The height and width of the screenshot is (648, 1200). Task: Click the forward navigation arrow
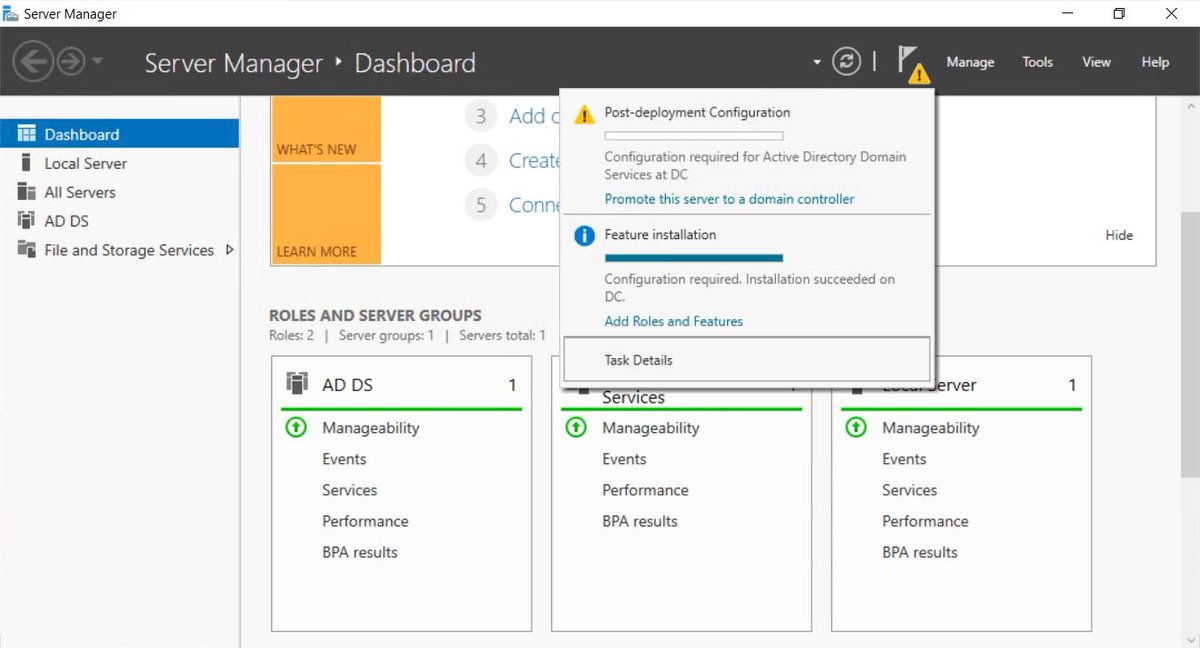[x=70, y=62]
